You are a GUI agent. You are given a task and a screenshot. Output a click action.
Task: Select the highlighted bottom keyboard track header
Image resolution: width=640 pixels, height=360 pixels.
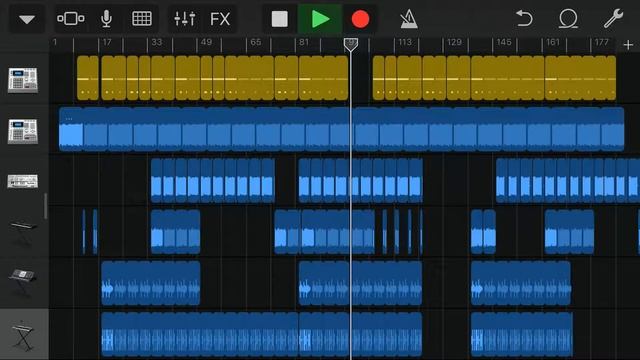click(24, 335)
